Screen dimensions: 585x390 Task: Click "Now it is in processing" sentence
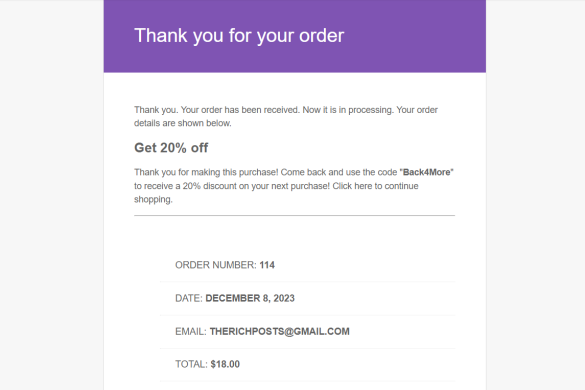(348, 110)
